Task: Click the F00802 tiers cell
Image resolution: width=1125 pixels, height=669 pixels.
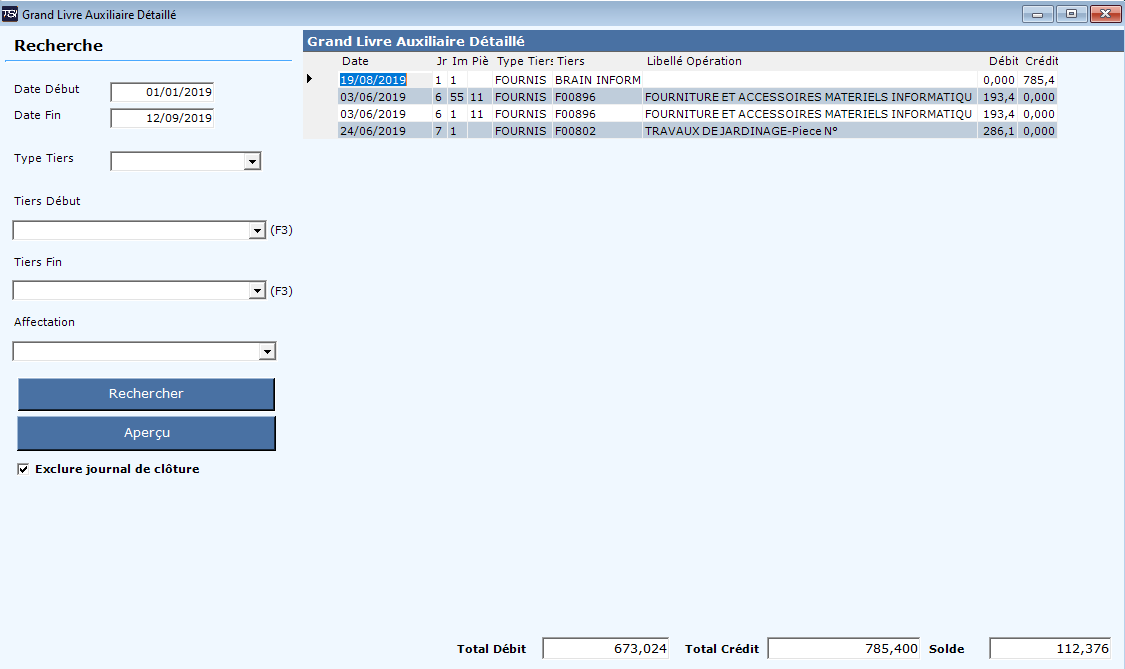Action: [597, 131]
